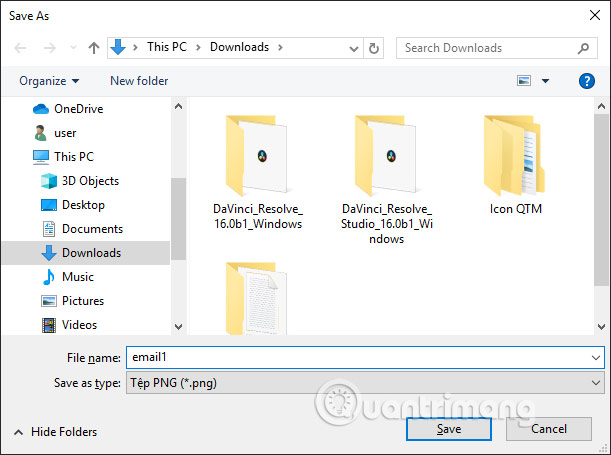The height and width of the screenshot is (455, 611).
Task: Click the Pictures icon in sidebar
Action: 49,301
